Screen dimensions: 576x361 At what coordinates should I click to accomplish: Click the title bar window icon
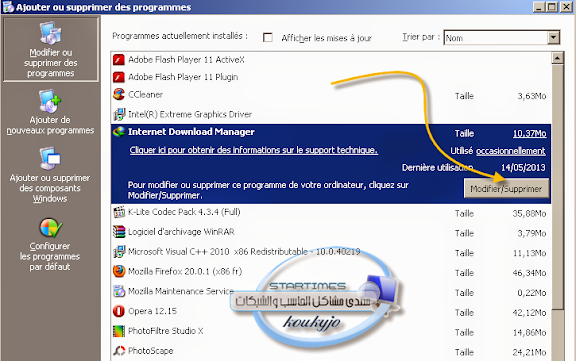(8, 7)
